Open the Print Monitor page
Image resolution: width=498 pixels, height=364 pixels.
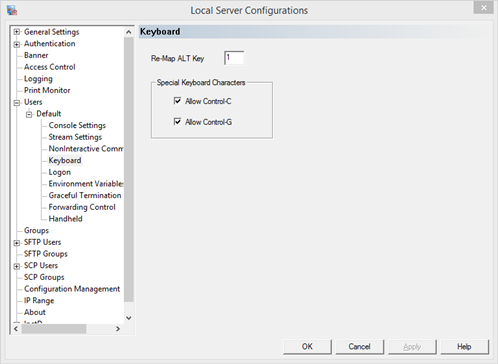[x=47, y=90]
